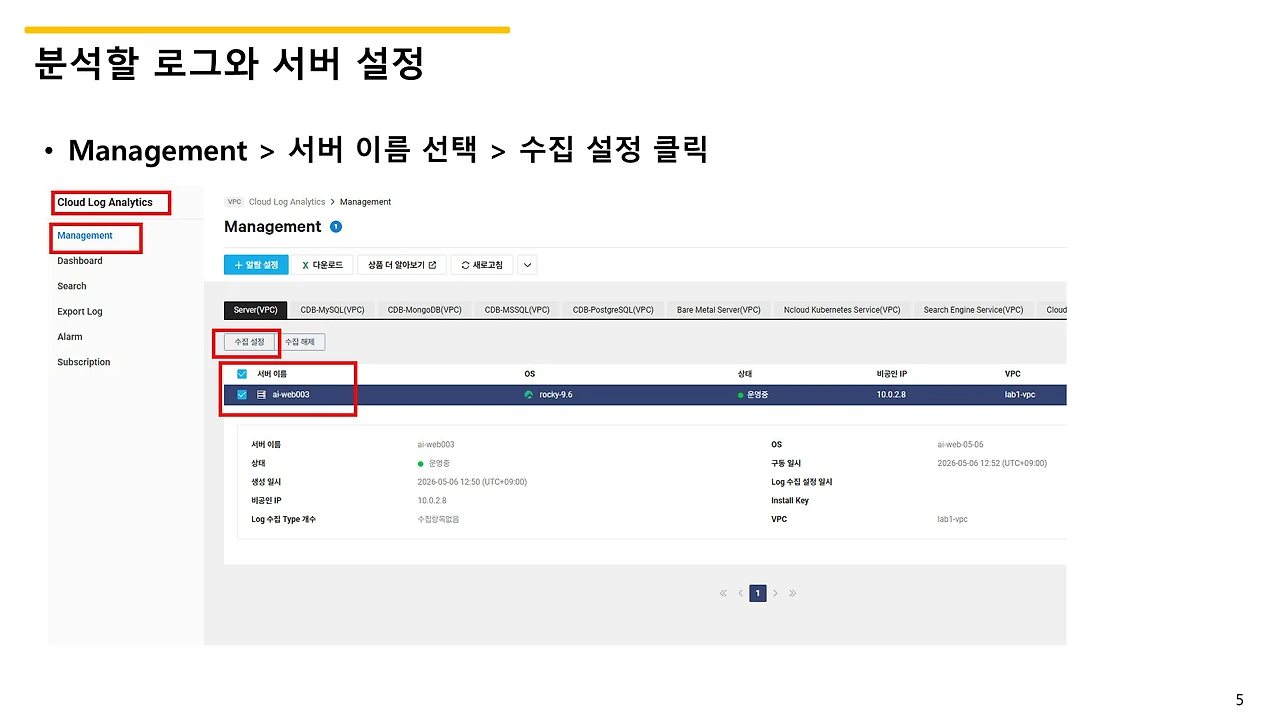Viewport: 1280px width, 720px height.
Task: Click the 알람 설정 button
Action: click(256, 265)
